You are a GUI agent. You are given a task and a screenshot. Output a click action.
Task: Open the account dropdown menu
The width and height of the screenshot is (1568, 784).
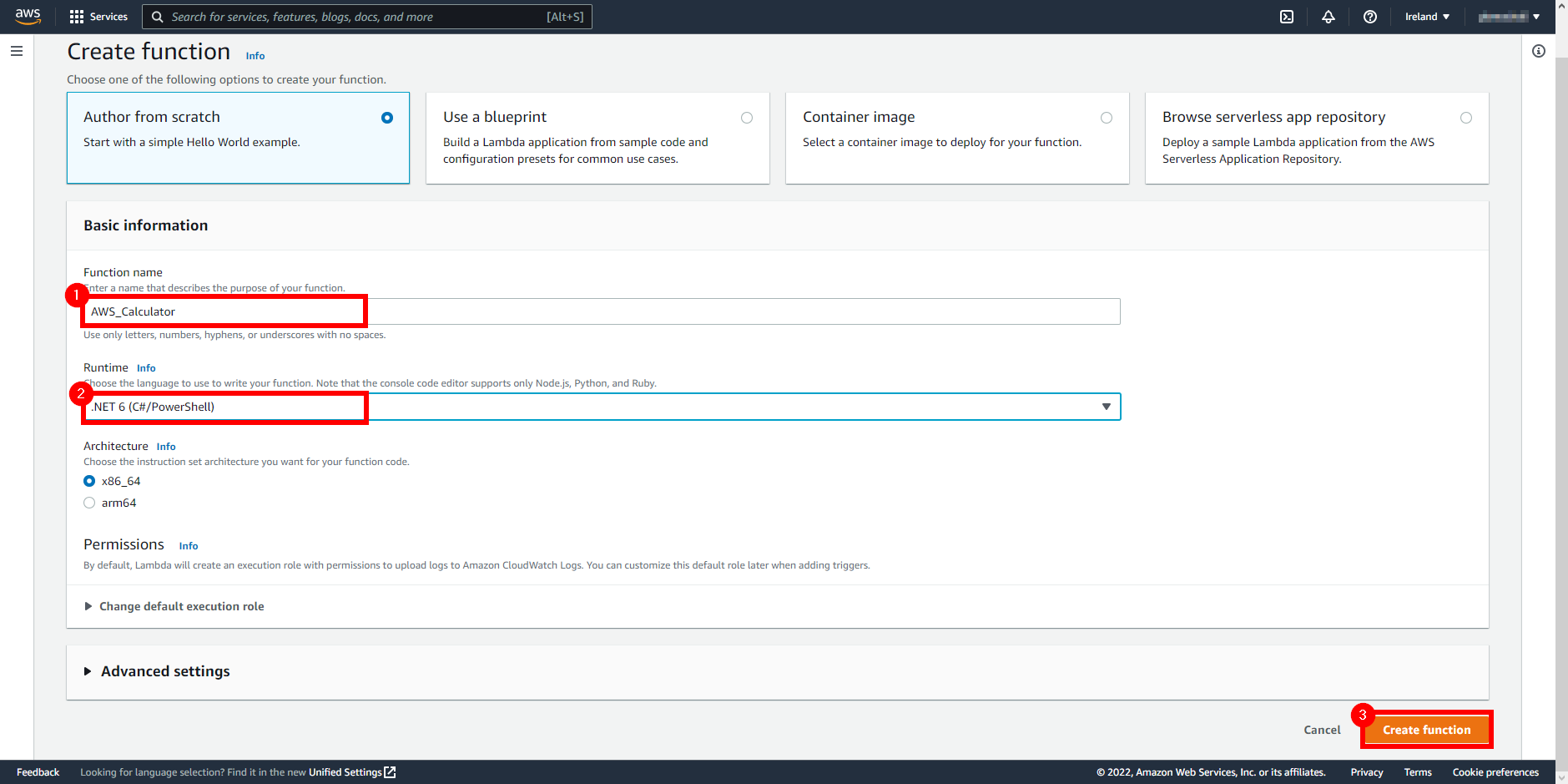(x=1507, y=17)
